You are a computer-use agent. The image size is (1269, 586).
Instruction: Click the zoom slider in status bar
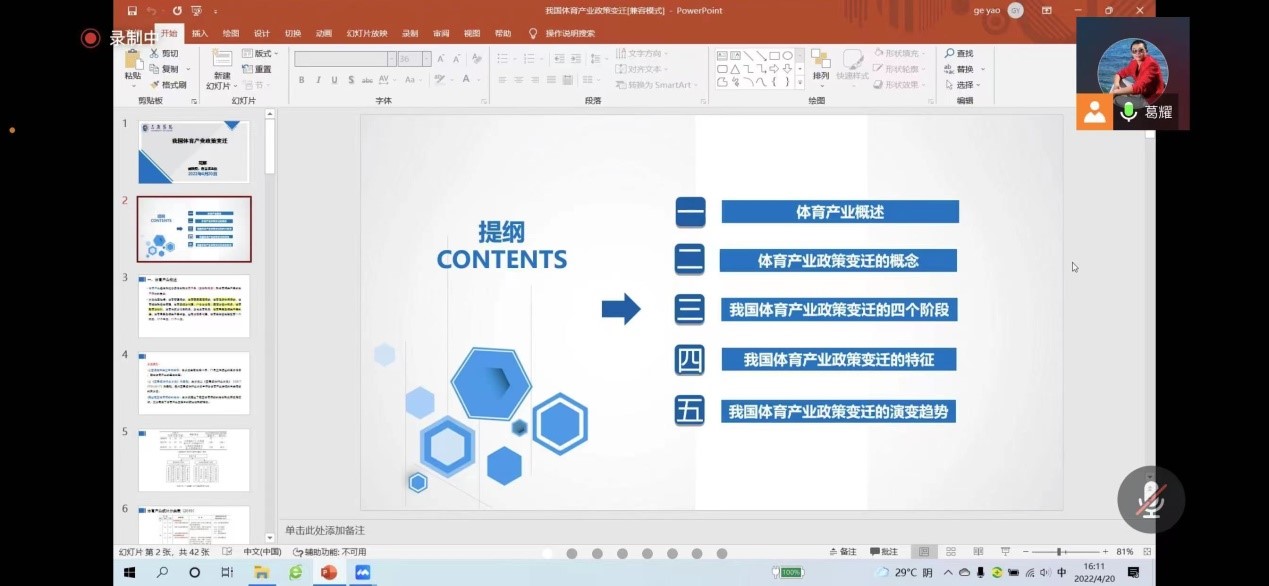click(x=1058, y=552)
